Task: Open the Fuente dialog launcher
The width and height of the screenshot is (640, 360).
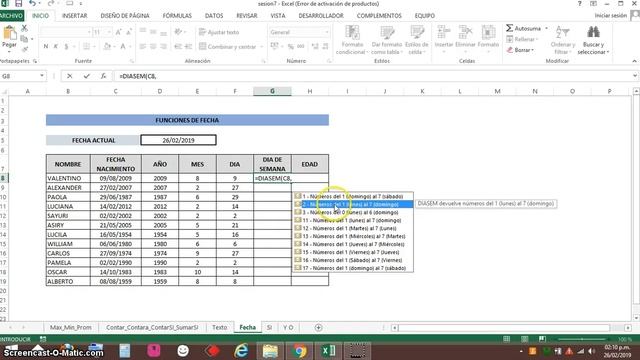Action: [132, 61]
